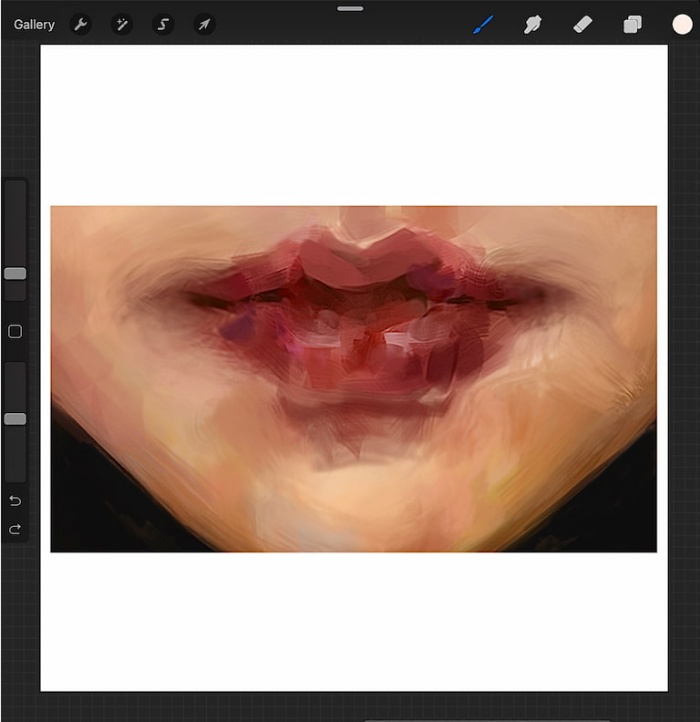Click the brush opacity slider handle
The image size is (700, 722).
(x=15, y=419)
